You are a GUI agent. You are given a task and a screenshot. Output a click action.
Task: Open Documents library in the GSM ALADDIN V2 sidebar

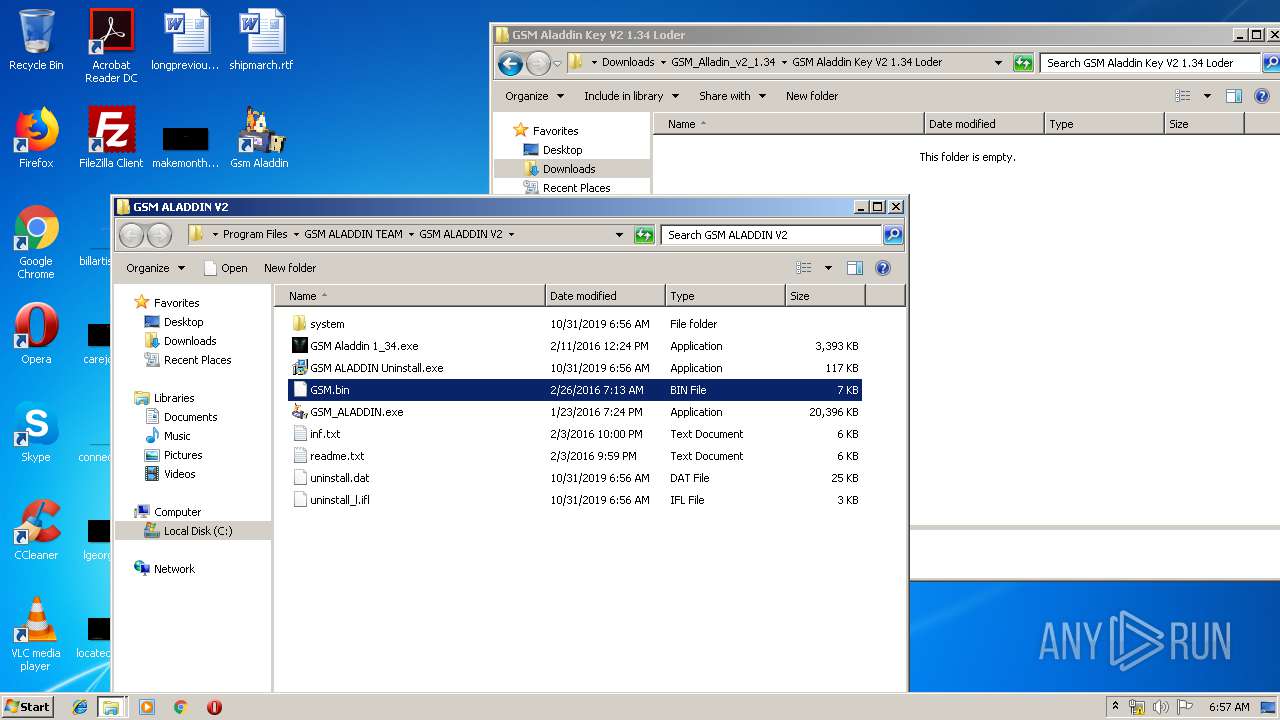[190, 417]
